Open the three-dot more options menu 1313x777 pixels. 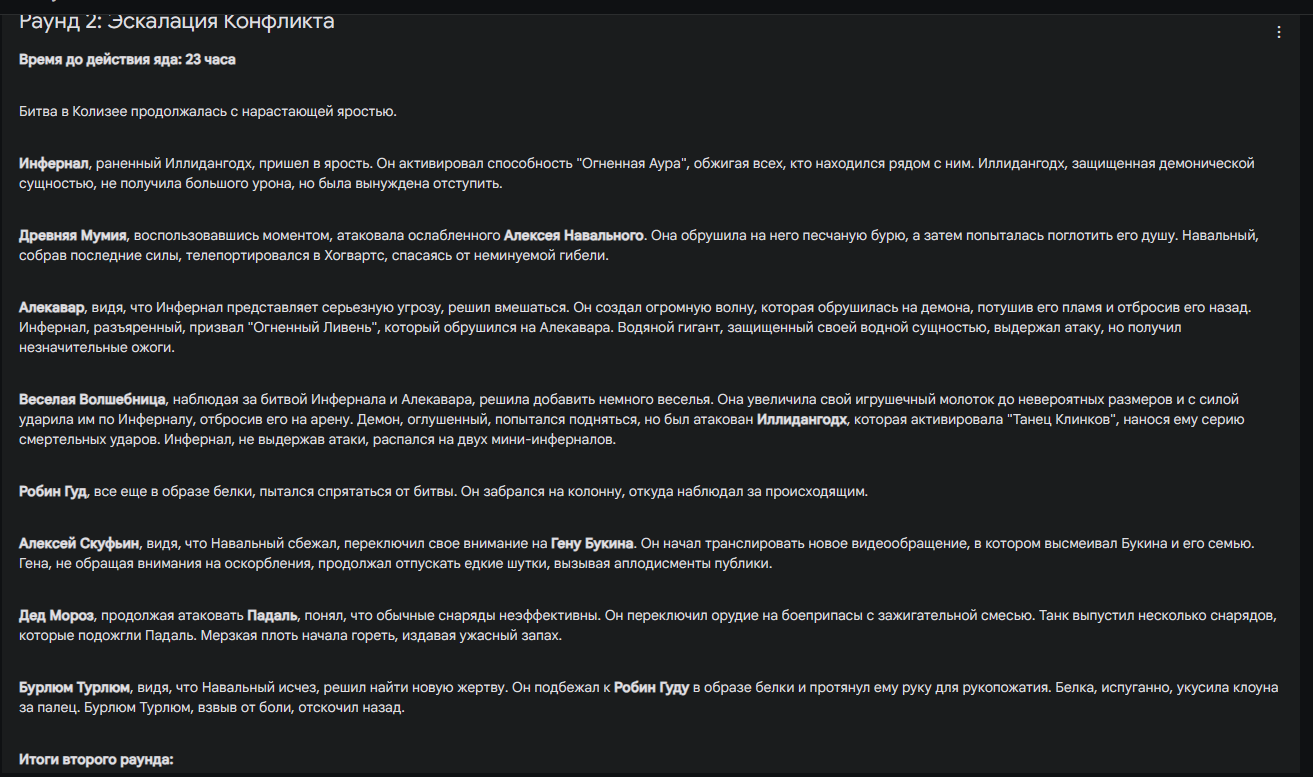pos(1278,32)
